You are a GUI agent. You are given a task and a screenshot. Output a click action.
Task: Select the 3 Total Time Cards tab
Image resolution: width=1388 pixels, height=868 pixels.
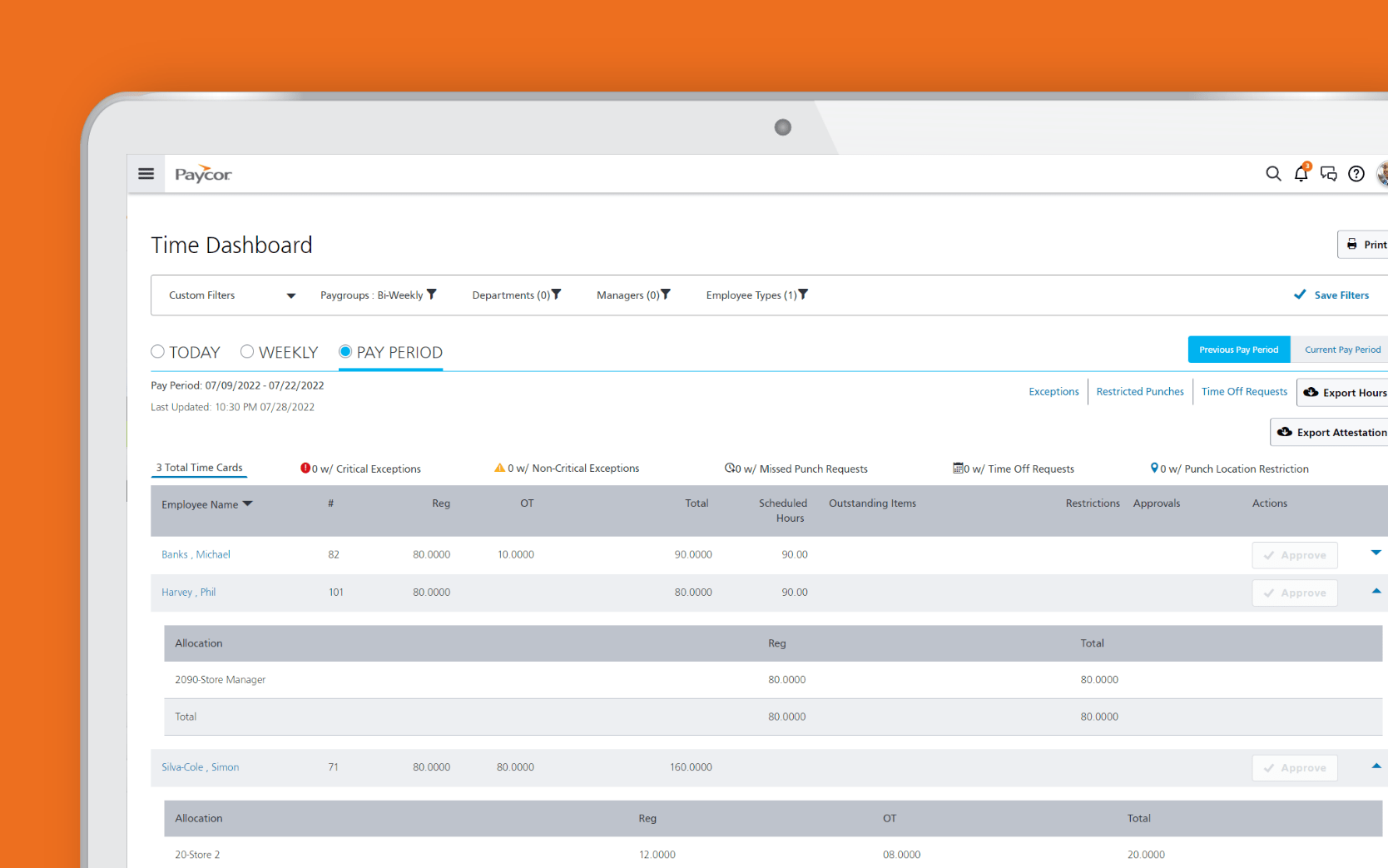coord(200,468)
